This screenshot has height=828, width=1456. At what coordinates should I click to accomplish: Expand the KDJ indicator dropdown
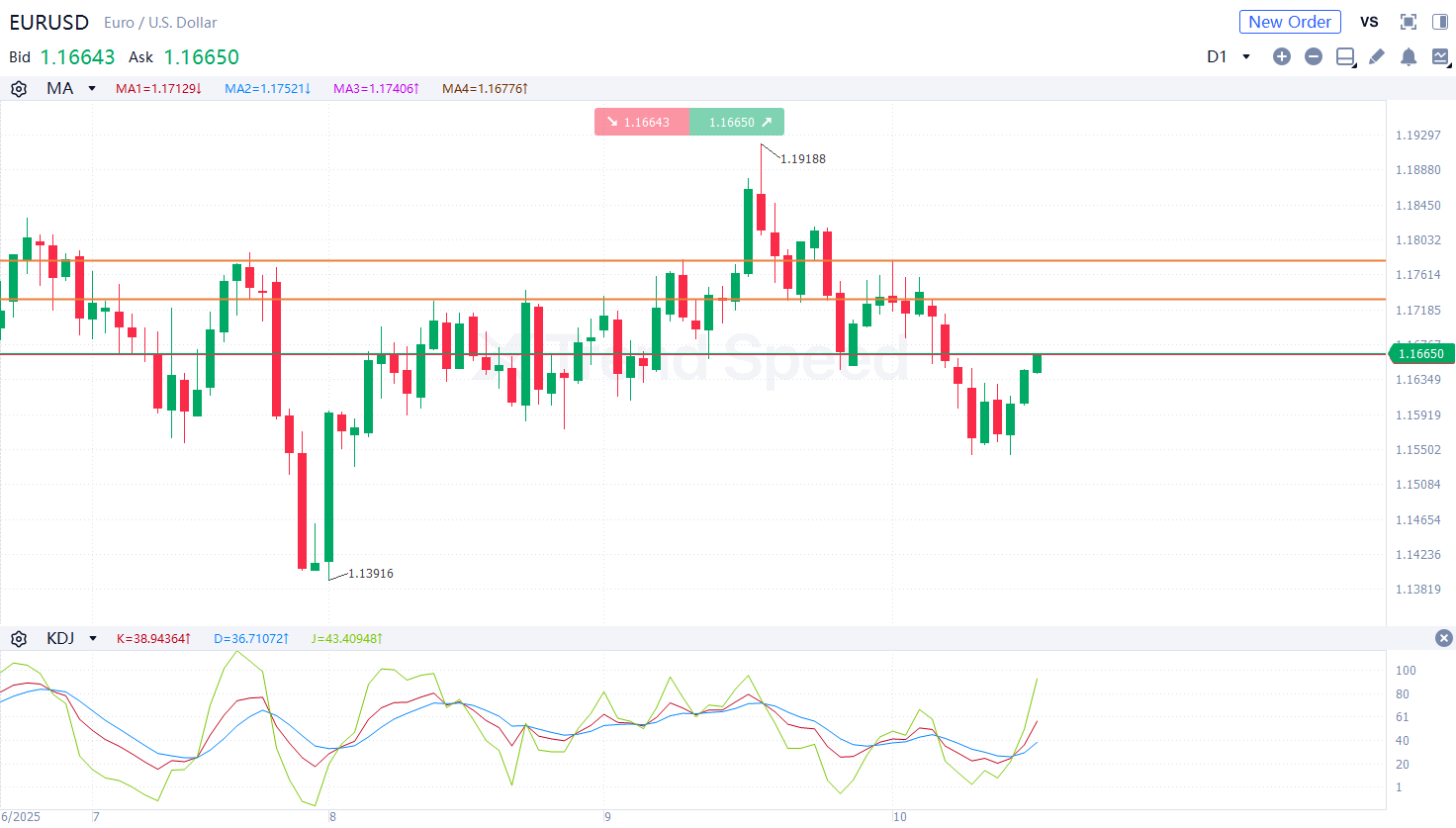tap(93, 639)
